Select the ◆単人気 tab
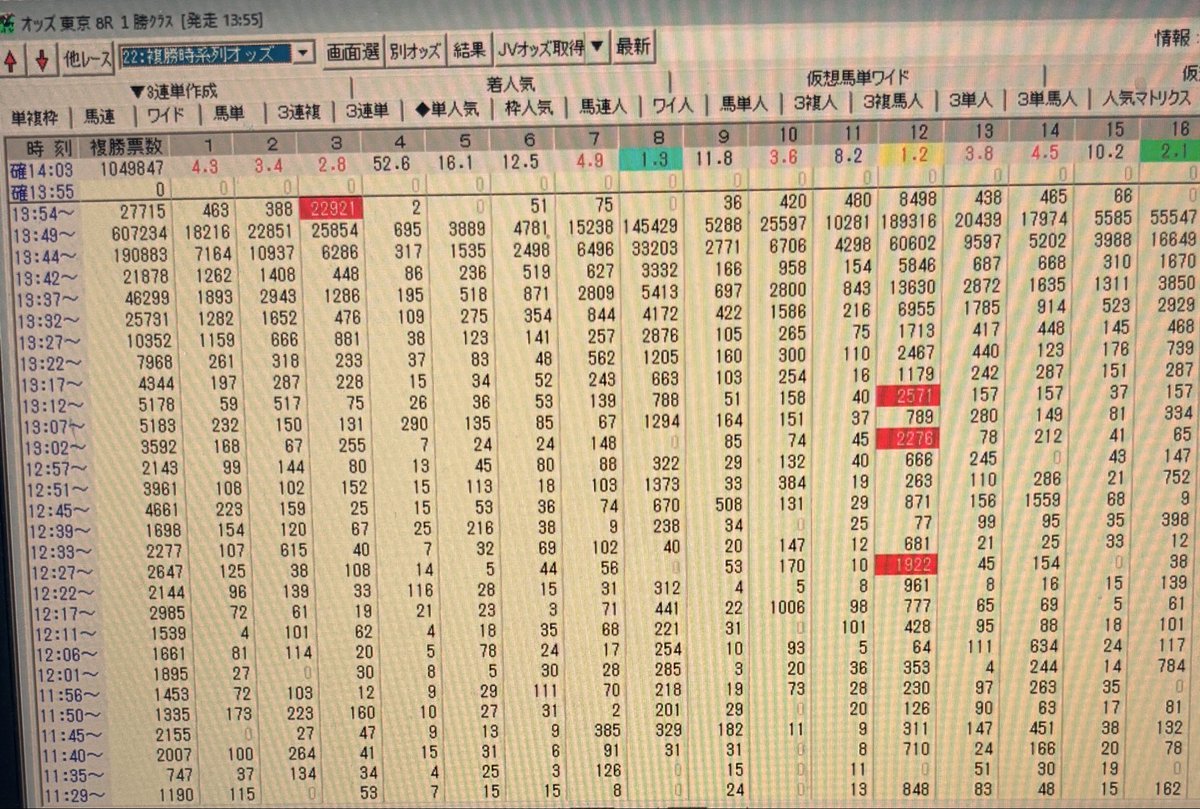The width and height of the screenshot is (1200, 809). [x=447, y=109]
